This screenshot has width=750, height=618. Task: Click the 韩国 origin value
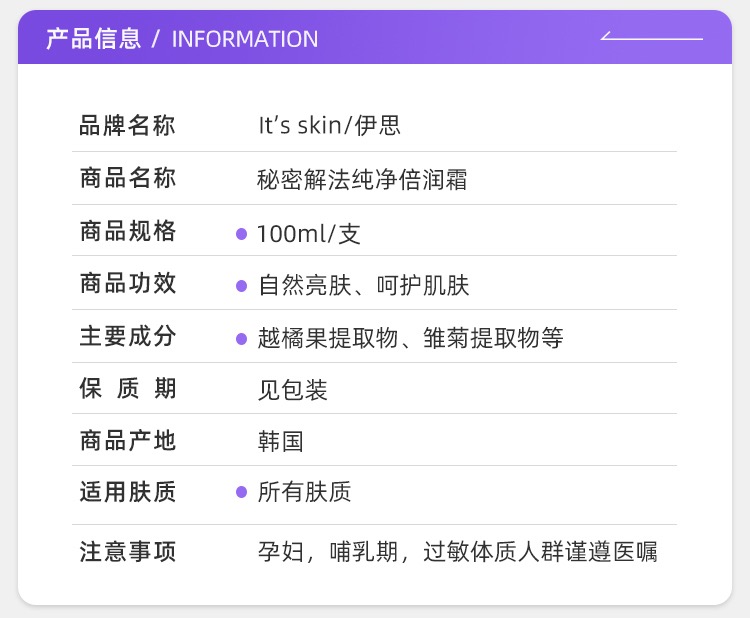point(281,441)
